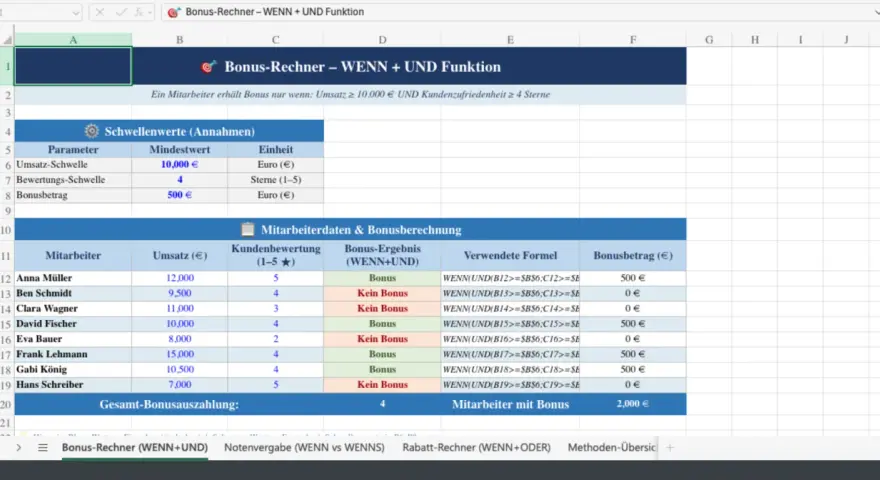Select column F header
880x480 pixels.
633,40
